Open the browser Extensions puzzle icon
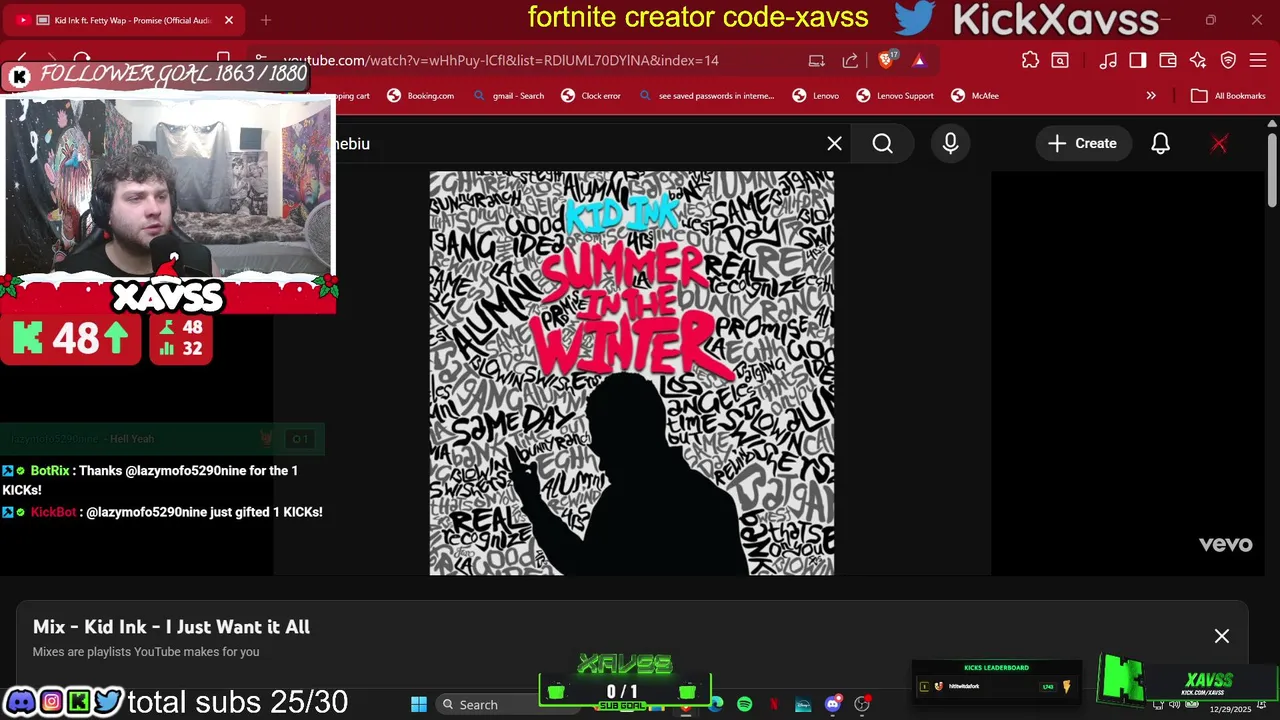1280x720 pixels. coord(1030,60)
